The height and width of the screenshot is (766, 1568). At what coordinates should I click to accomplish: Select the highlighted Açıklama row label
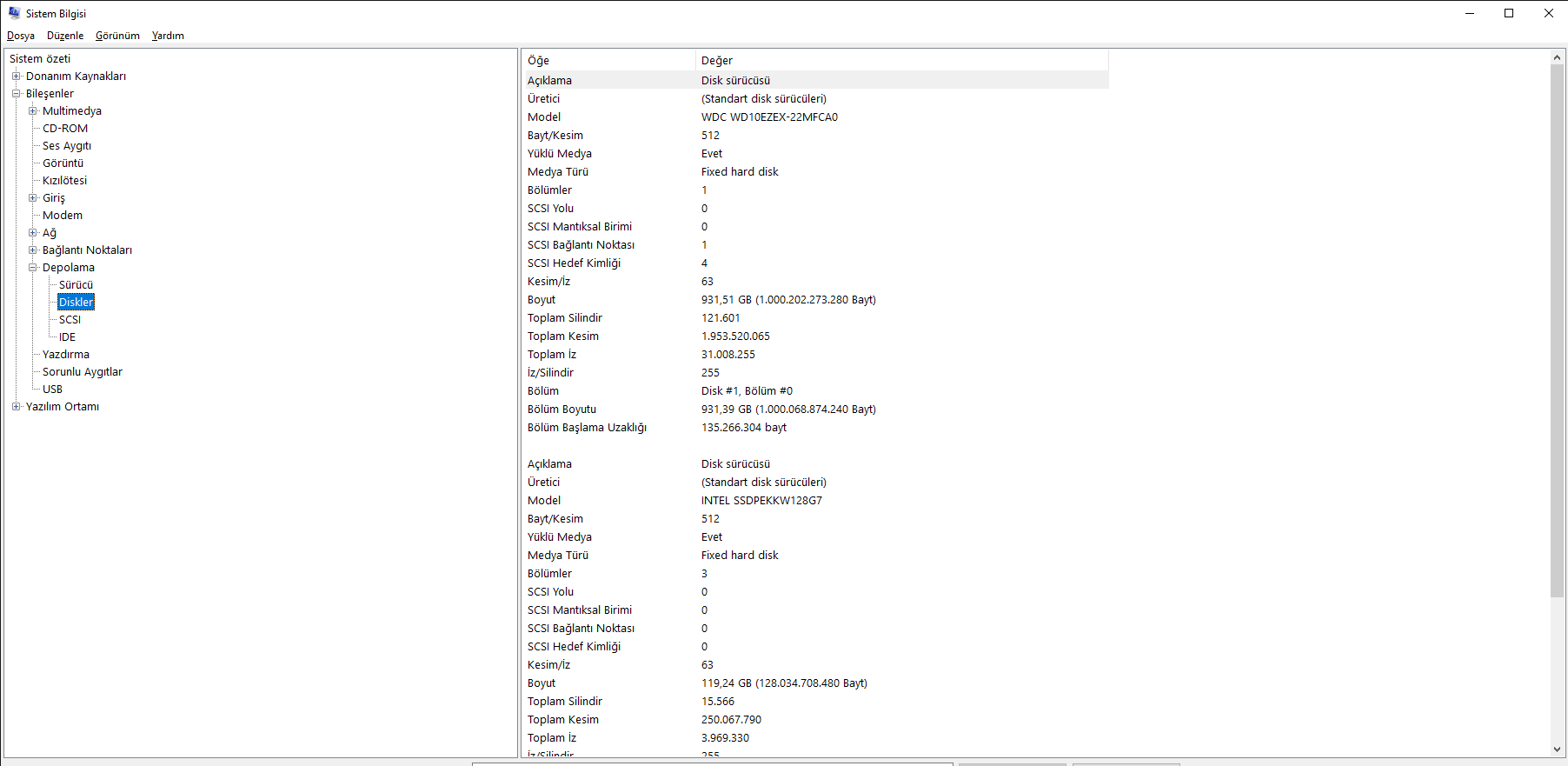click(x=549, y=81)
